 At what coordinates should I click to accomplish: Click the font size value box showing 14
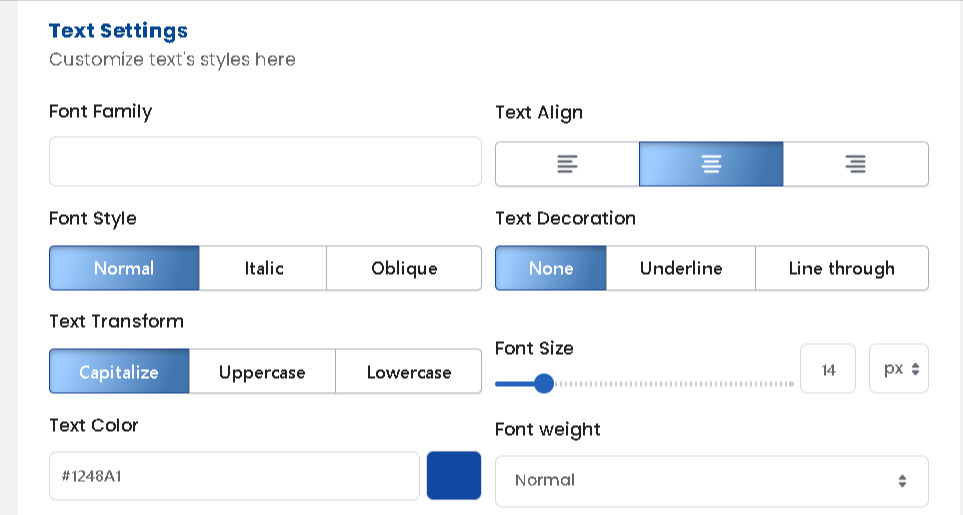tap(828, 369)
